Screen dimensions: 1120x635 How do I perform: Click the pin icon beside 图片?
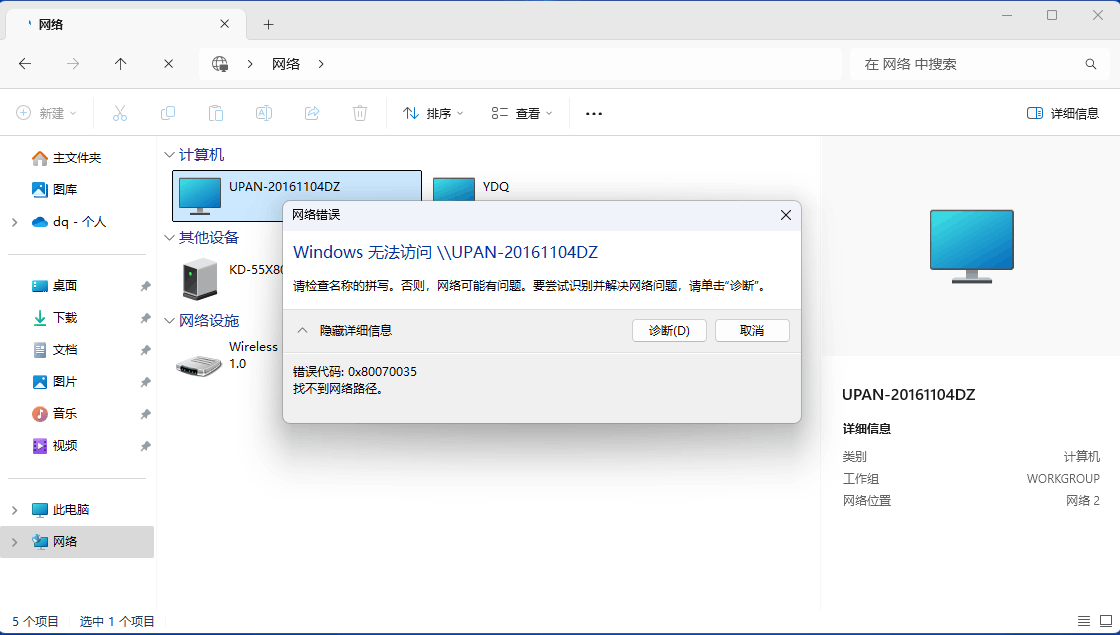click(x=145, y=382)
